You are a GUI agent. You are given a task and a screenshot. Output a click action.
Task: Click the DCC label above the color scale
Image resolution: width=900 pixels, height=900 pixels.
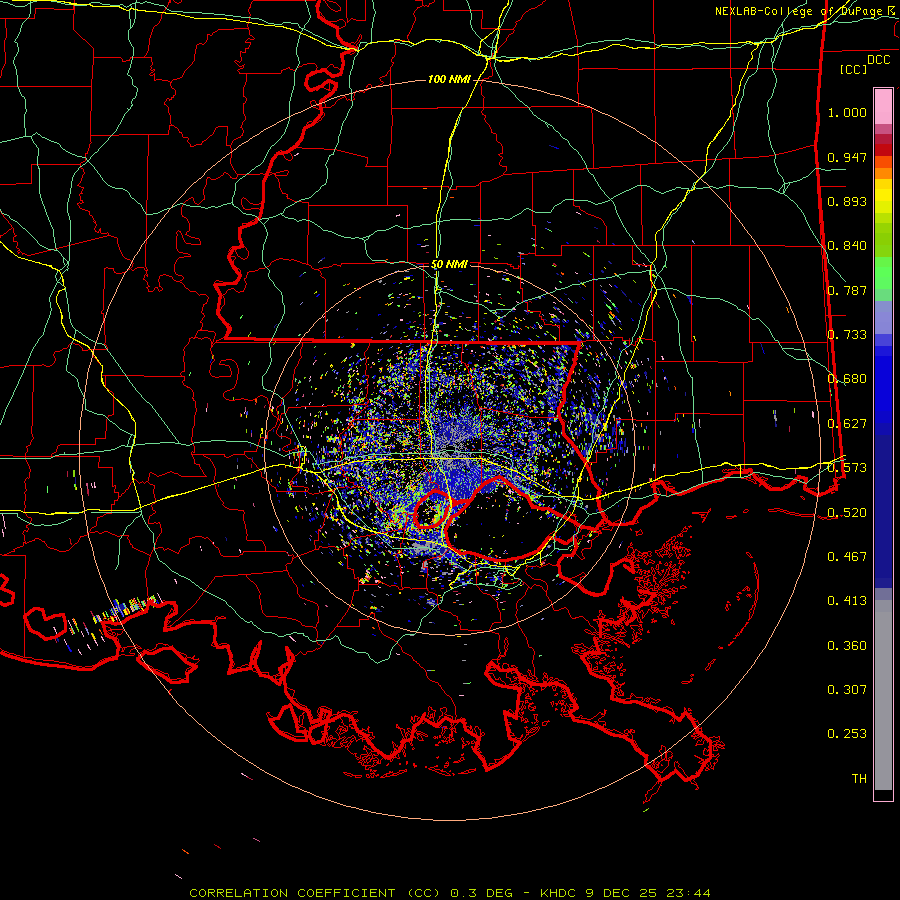(x=878, y=60)
